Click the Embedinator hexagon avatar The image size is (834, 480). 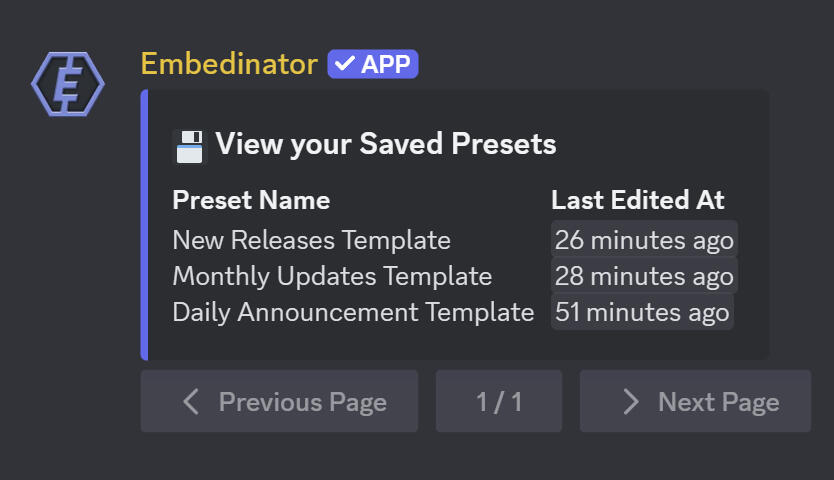[x=68, y=84]
